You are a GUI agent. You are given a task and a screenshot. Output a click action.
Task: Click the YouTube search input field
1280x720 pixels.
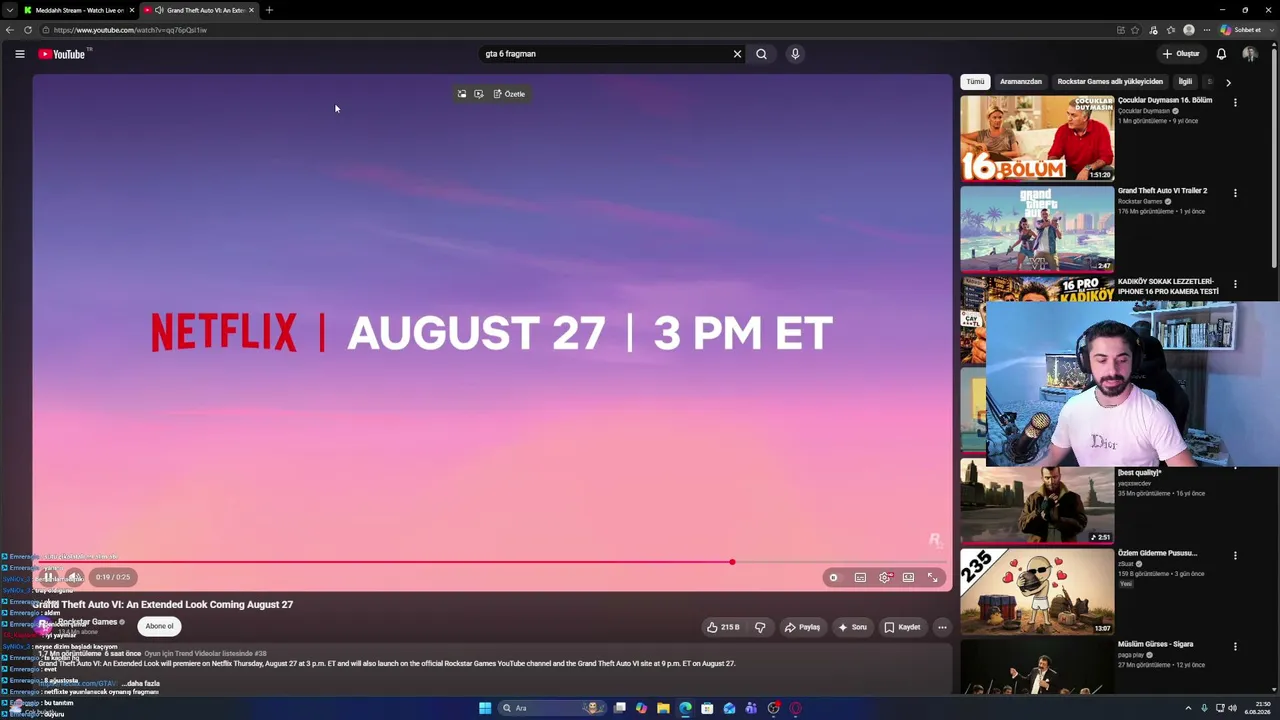pos(605,54)
